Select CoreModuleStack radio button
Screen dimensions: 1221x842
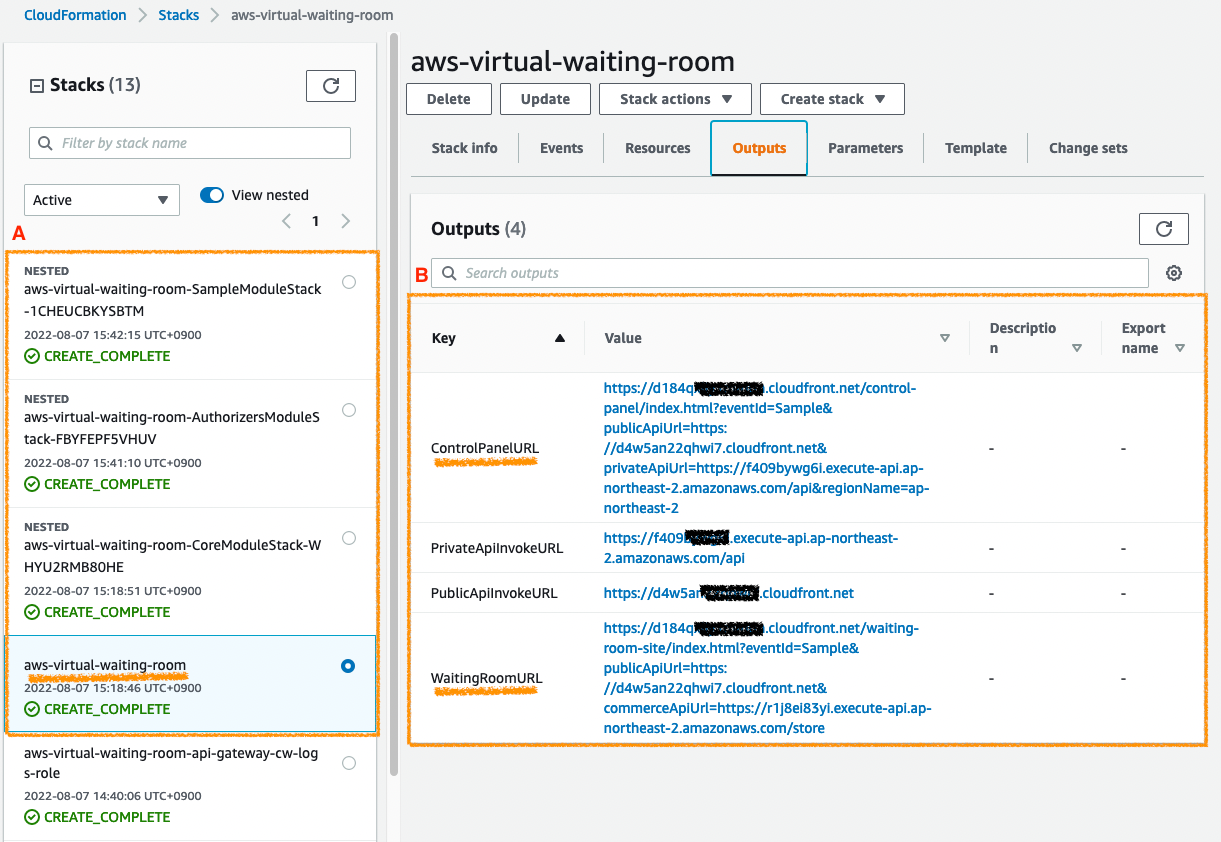[x=349, y=538]
